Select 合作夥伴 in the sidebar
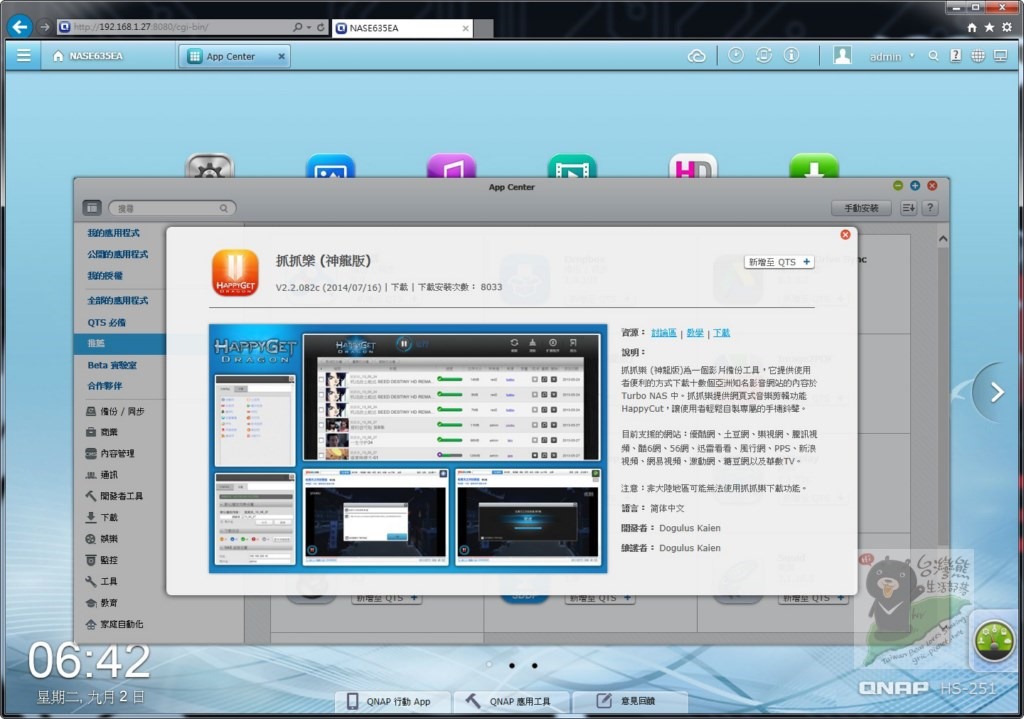The height and width of the screenshot is (719, 1024). [104, 386]
